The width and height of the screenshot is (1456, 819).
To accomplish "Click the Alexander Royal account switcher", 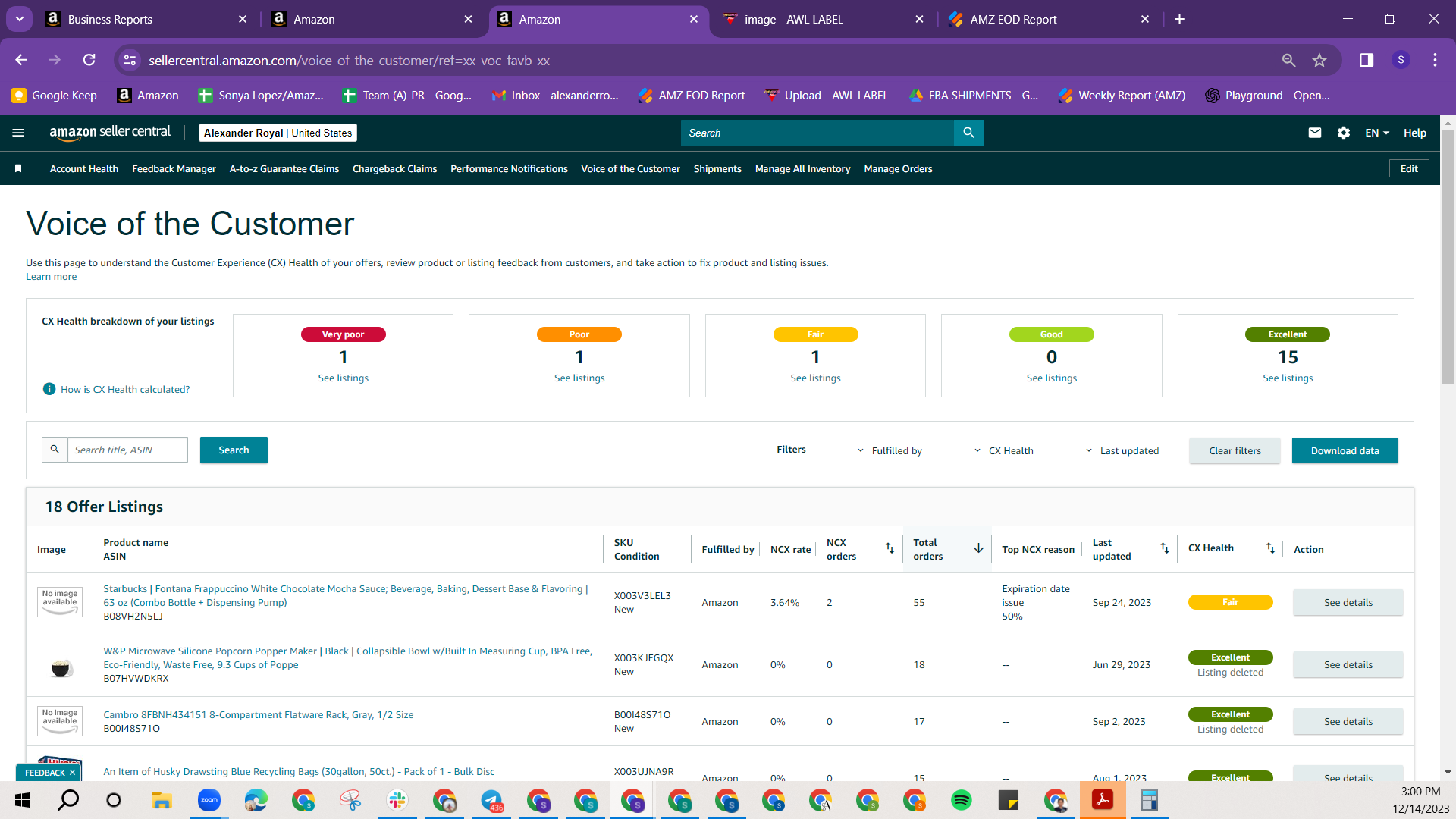I will 278,133.
